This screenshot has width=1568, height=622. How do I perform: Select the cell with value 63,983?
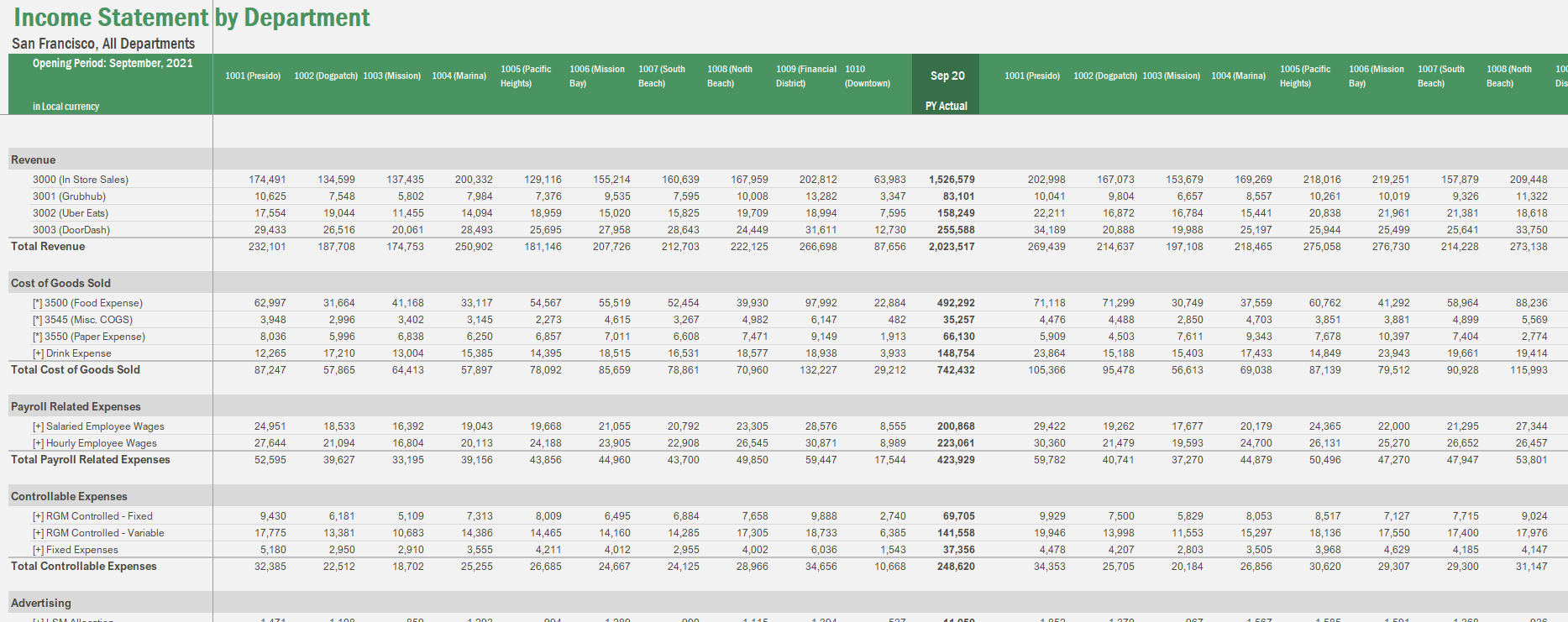click(x=890, y=180)
